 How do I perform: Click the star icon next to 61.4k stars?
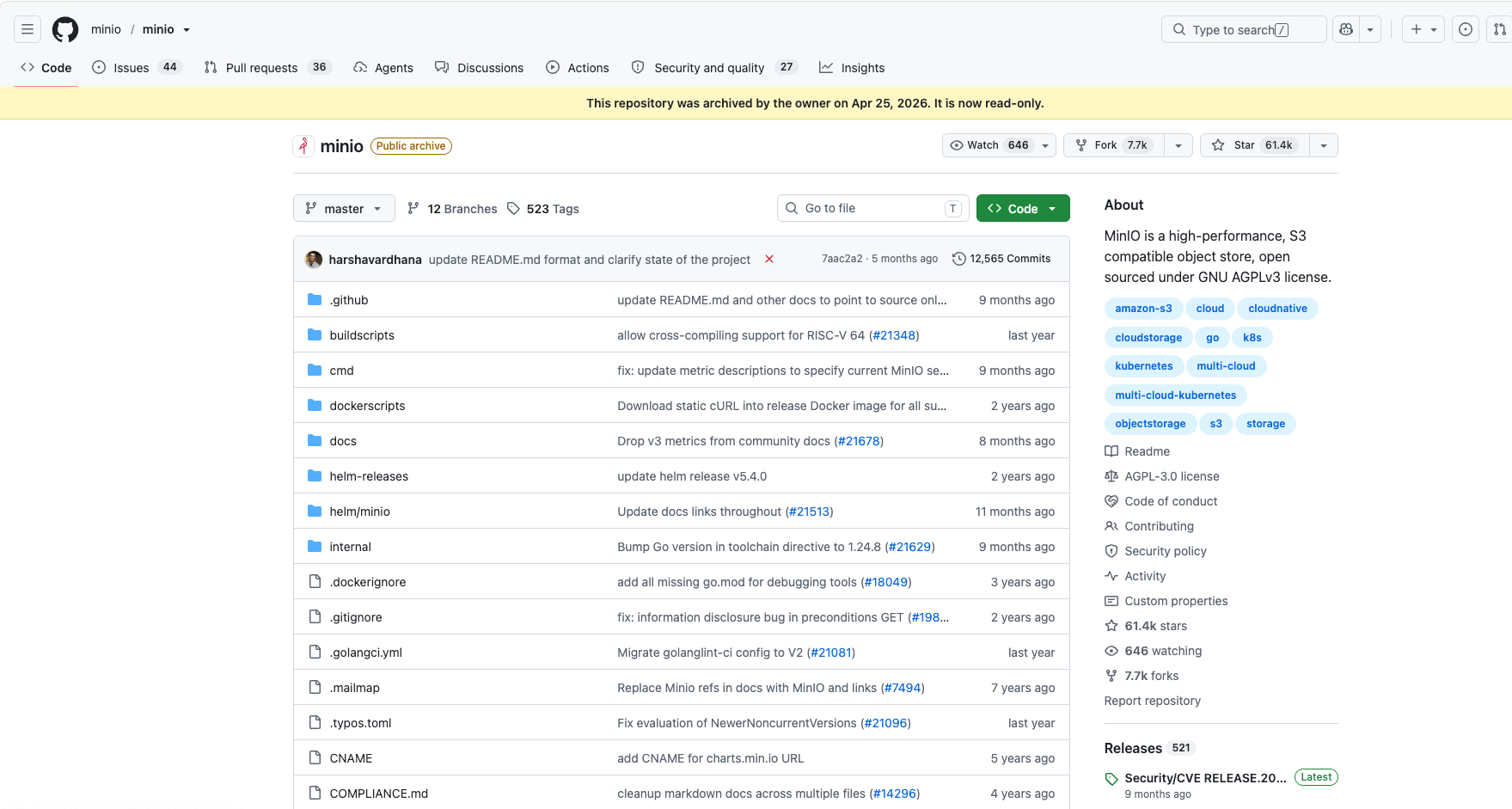[1111, 626]
